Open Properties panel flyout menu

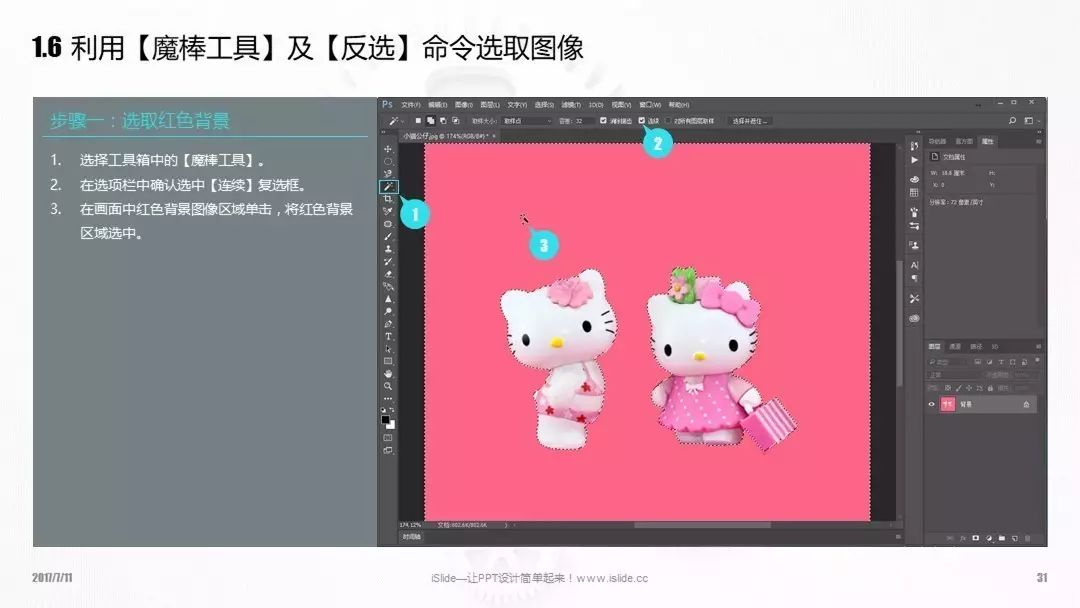[x=1039, y=141]
